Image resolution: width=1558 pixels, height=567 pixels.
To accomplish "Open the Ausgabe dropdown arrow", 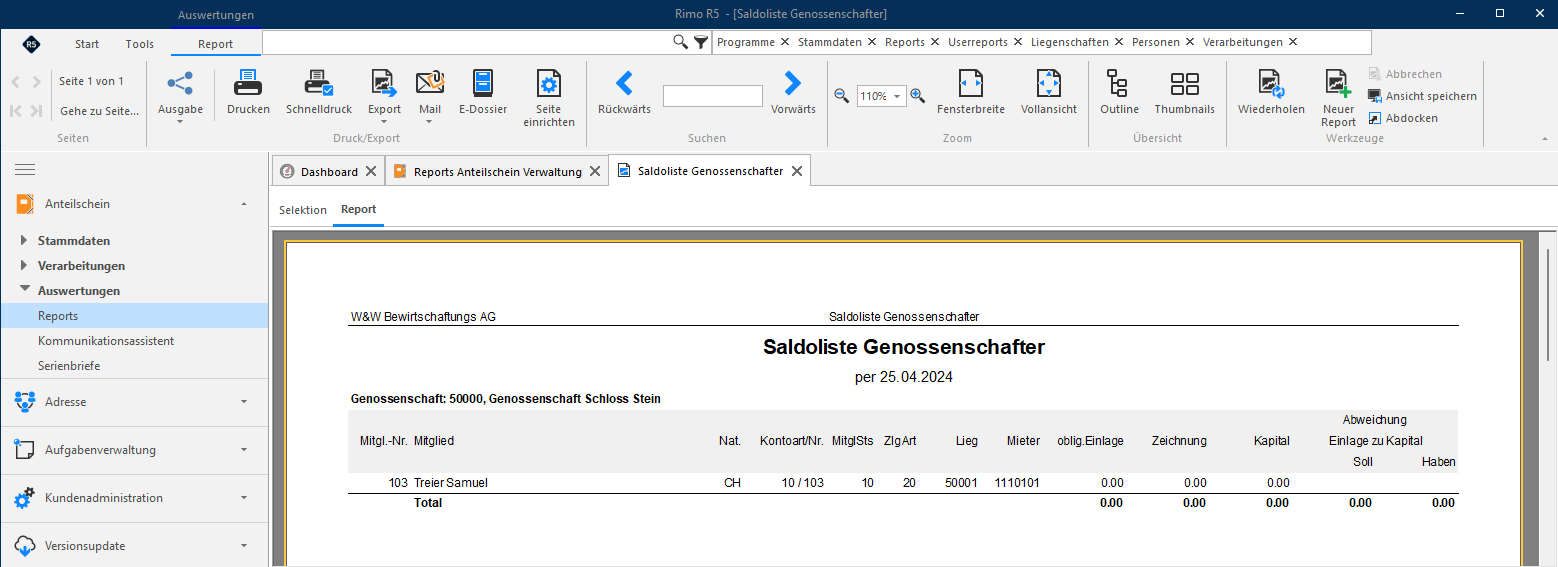I will coord(180,122).
